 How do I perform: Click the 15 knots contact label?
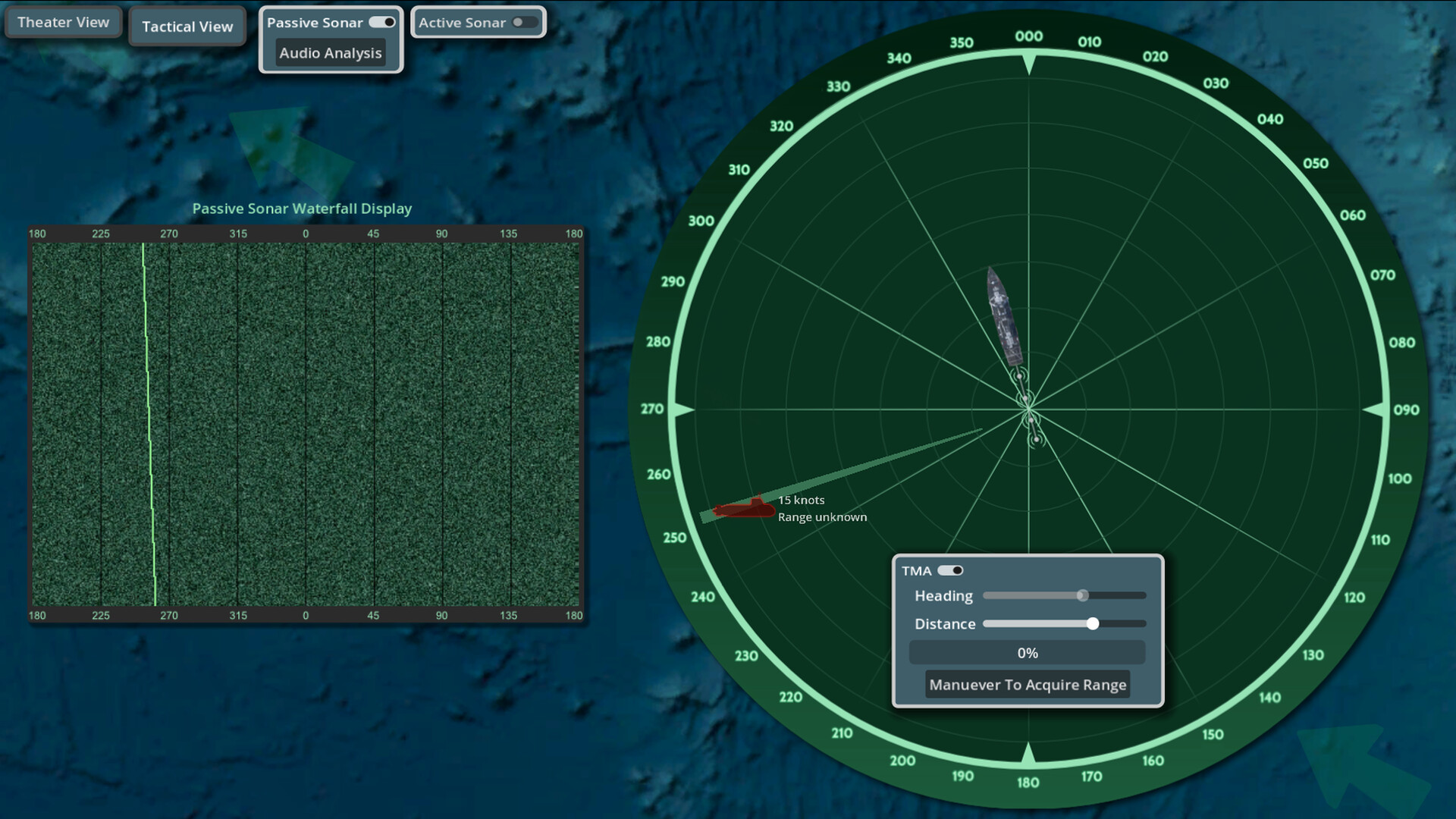point(801,500)
